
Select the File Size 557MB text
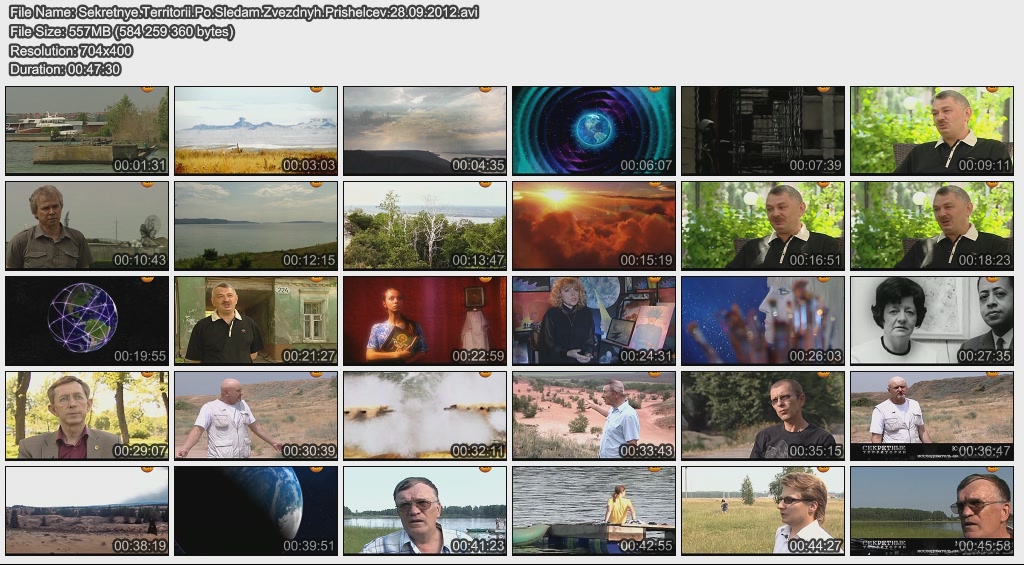[121, 31]
